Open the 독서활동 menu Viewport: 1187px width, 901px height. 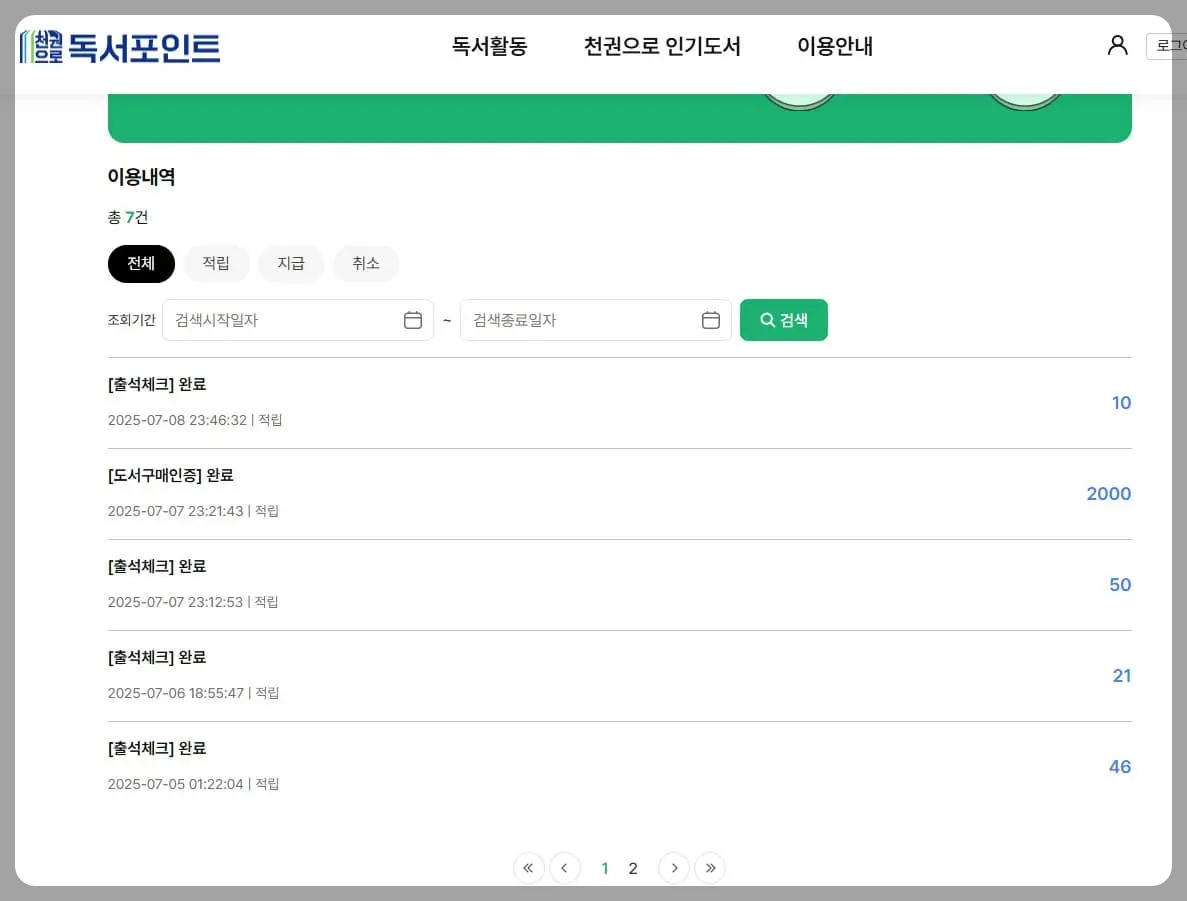(489, 46)
